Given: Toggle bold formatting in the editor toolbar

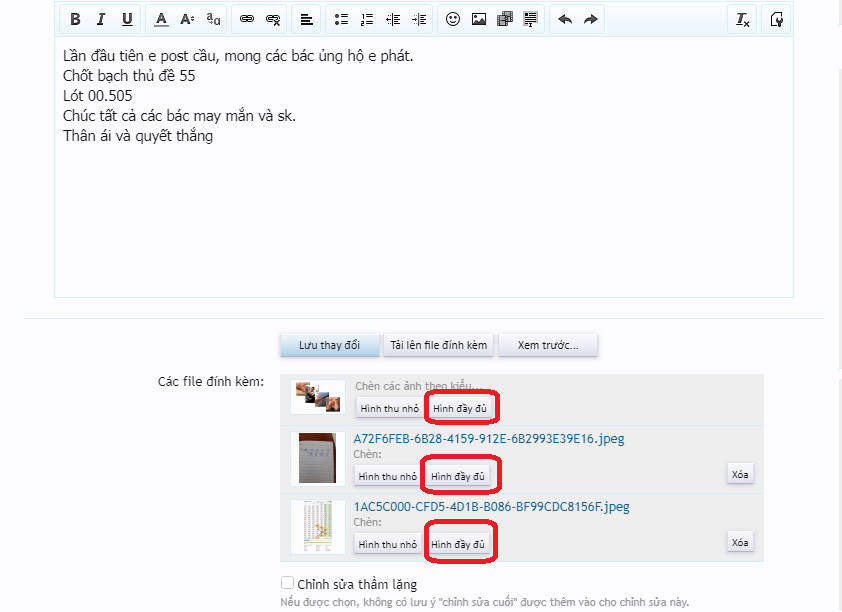Looking at the screenshot, I should [75, 20].
